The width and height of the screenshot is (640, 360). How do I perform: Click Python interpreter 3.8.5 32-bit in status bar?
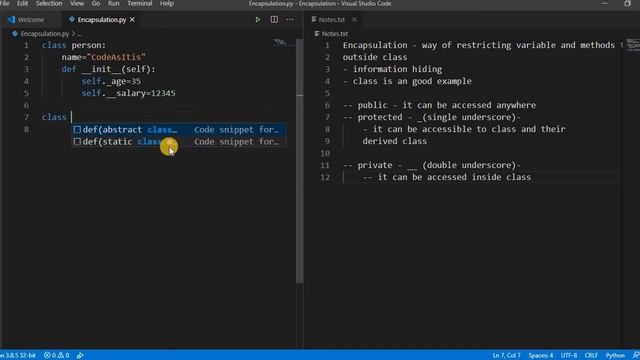pos(18,356)
